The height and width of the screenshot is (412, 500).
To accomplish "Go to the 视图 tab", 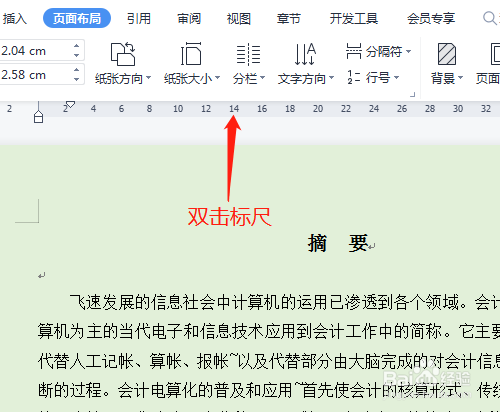I will click(239, 19).
